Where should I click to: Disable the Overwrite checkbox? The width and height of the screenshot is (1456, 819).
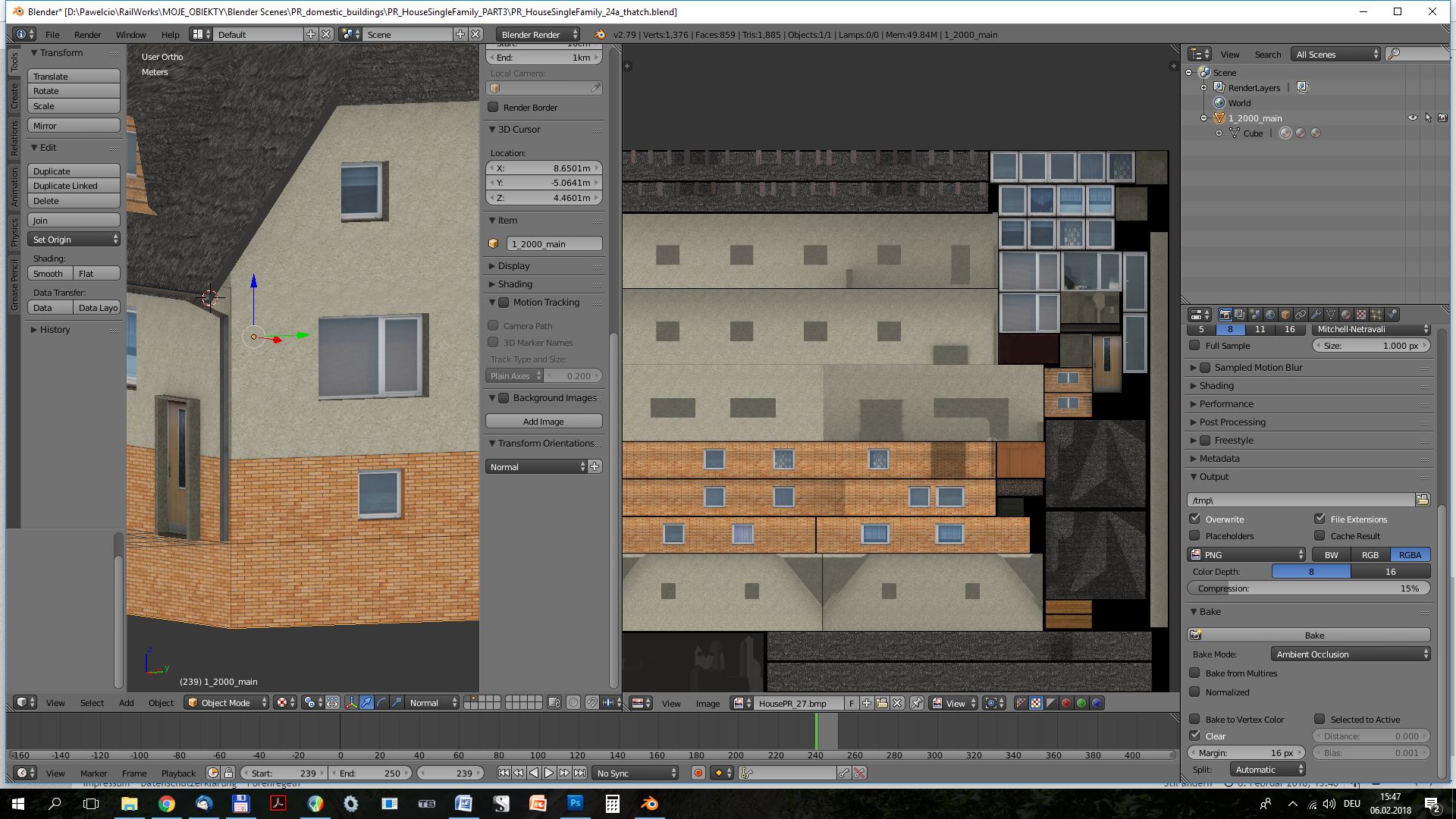pos(1195,519)
